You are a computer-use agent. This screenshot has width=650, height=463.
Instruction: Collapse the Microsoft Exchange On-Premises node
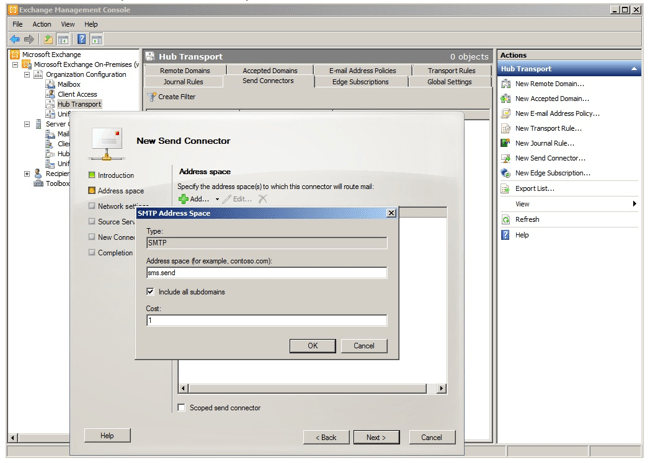click(15, 65)
